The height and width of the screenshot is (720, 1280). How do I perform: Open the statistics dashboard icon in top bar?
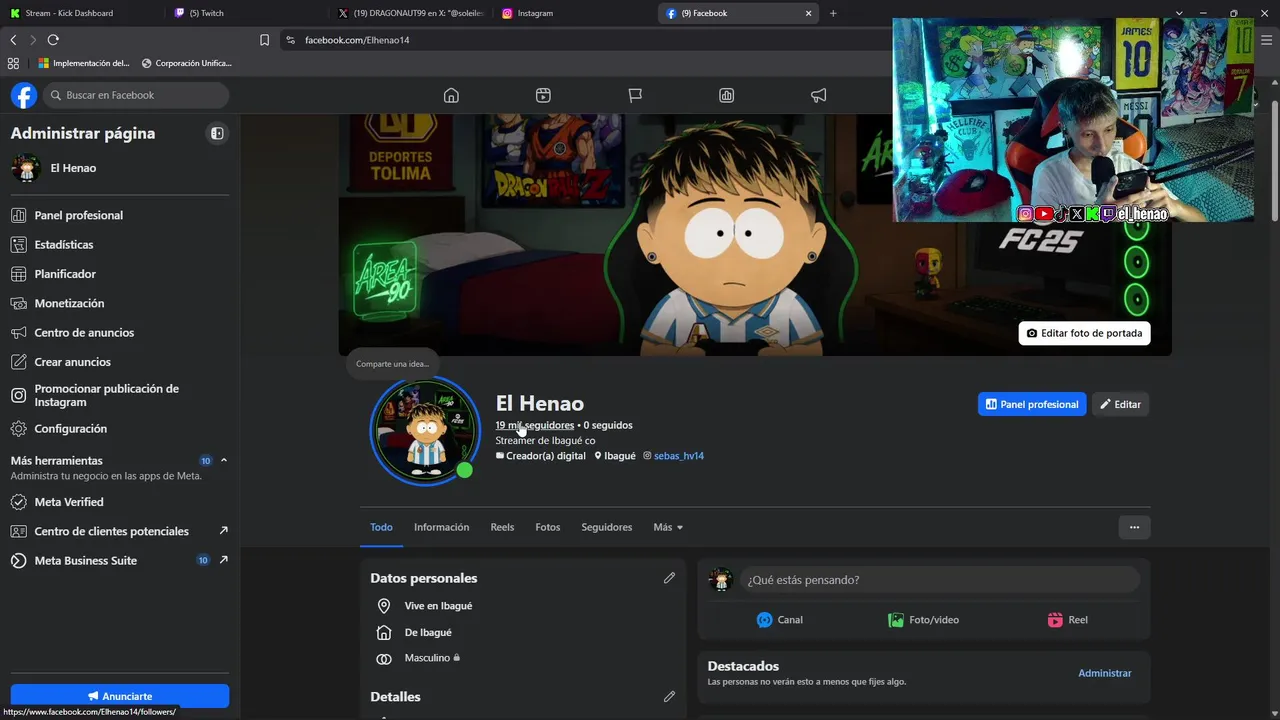point(727,95)
